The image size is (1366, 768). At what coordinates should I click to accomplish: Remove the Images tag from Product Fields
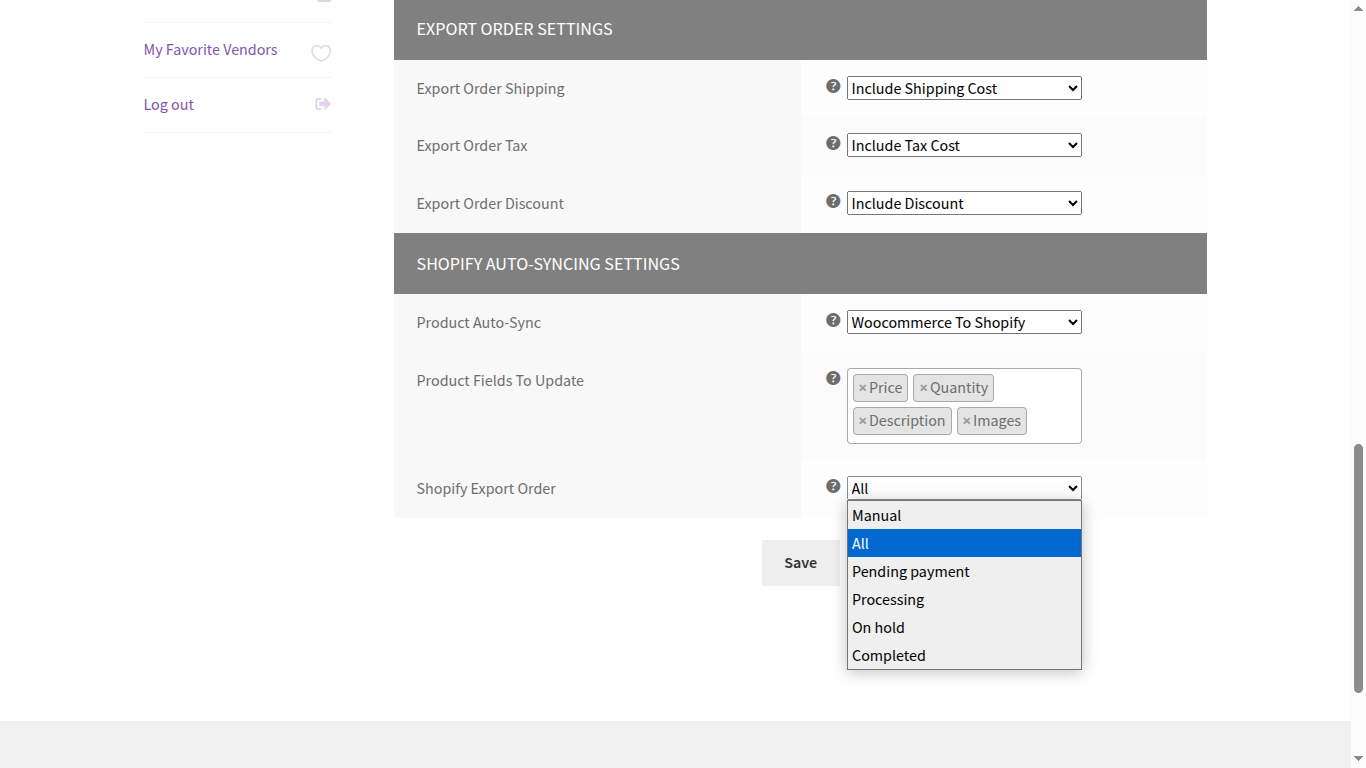click(x=966, y=421)
